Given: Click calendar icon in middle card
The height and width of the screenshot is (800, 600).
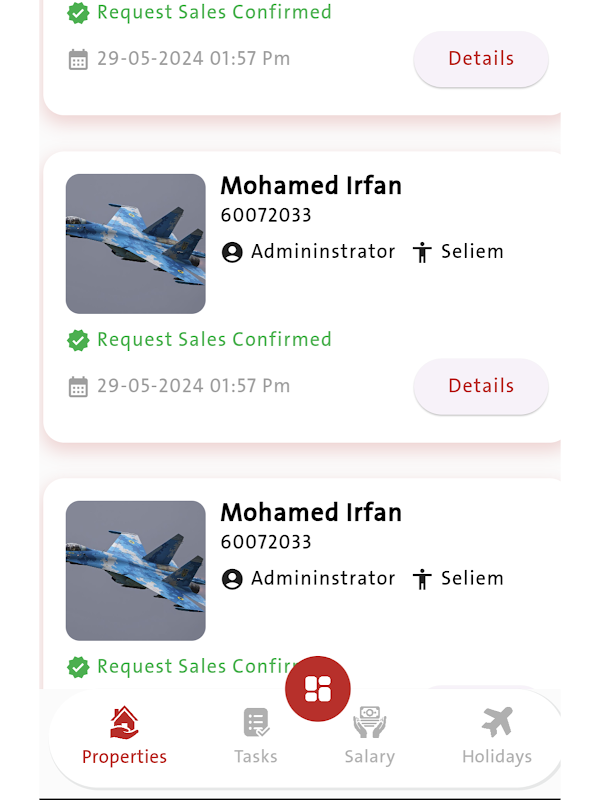Looking at the screenshot, I should (x=78, y=386).
